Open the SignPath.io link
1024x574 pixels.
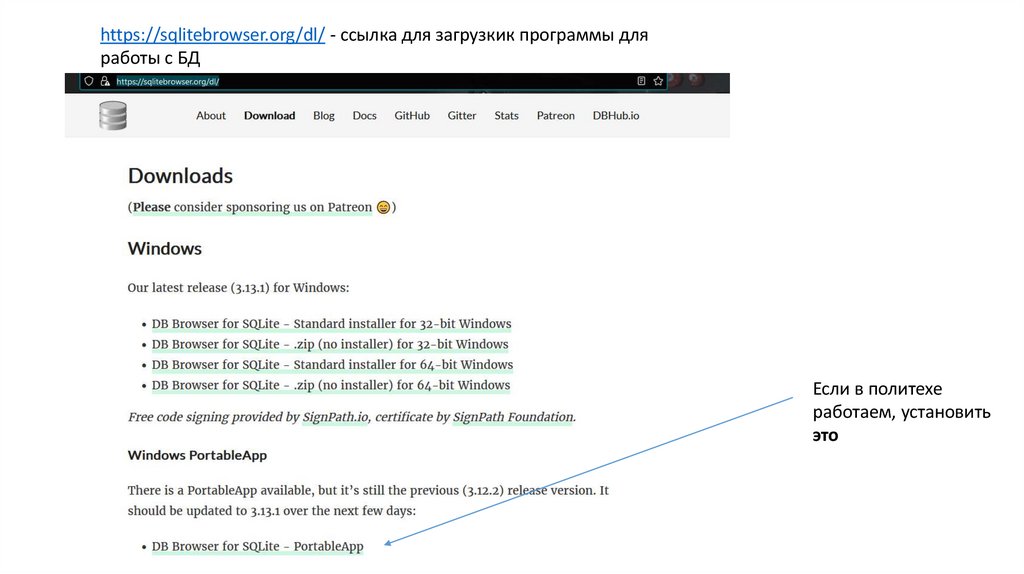point(335,417)
